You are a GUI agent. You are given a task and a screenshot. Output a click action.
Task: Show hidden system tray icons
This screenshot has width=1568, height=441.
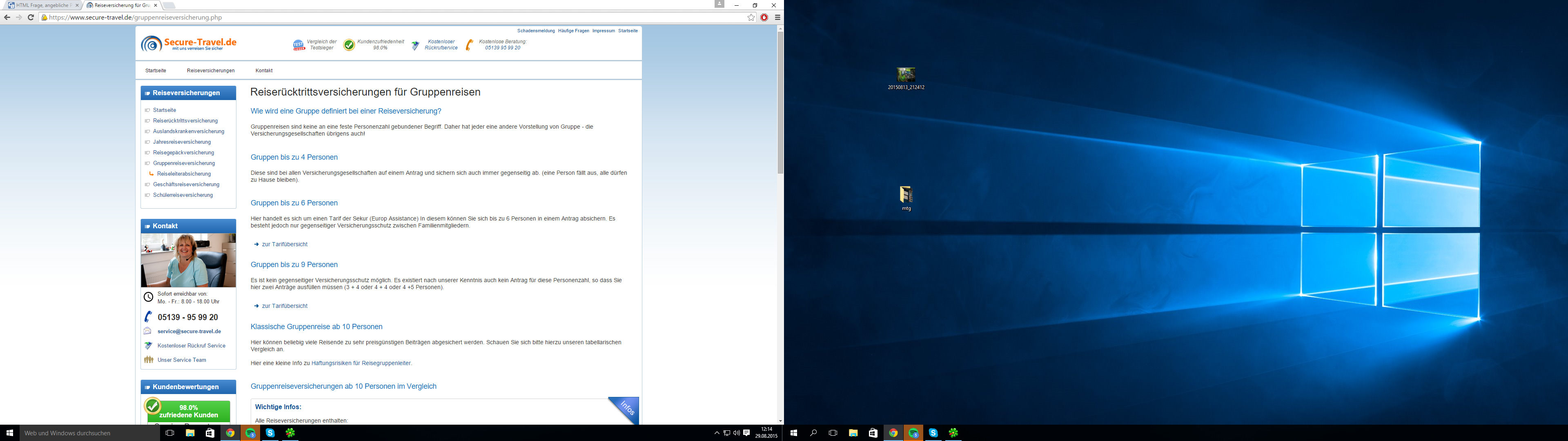(717, 433)
